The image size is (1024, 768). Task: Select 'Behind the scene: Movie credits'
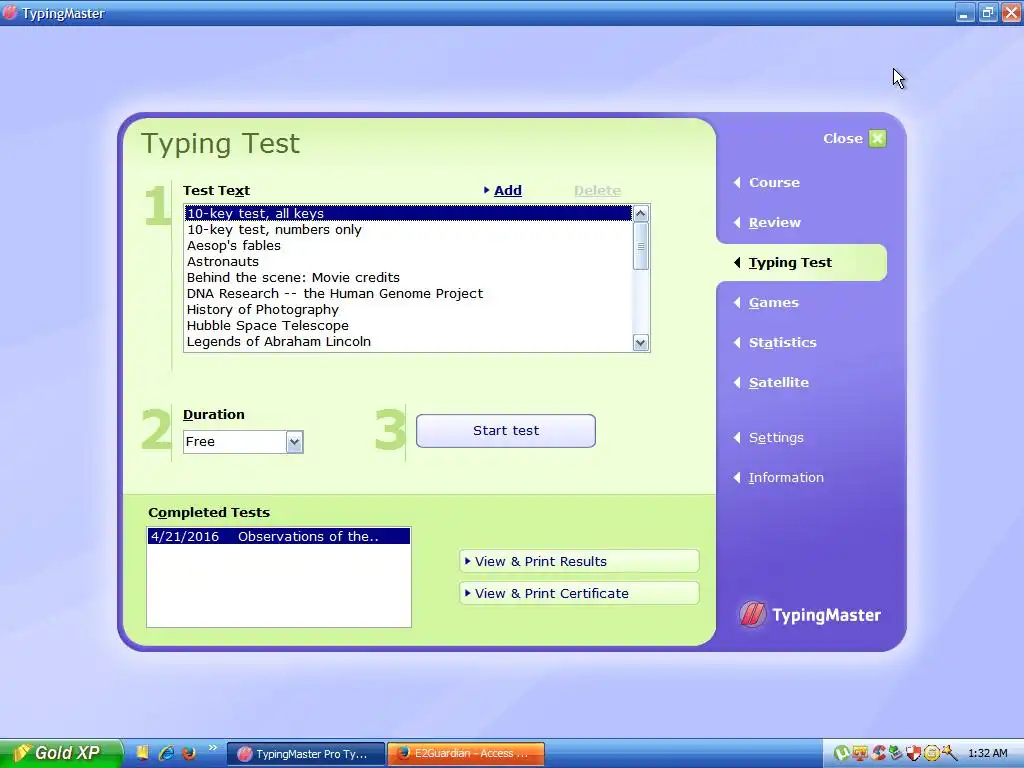point(408,278)
